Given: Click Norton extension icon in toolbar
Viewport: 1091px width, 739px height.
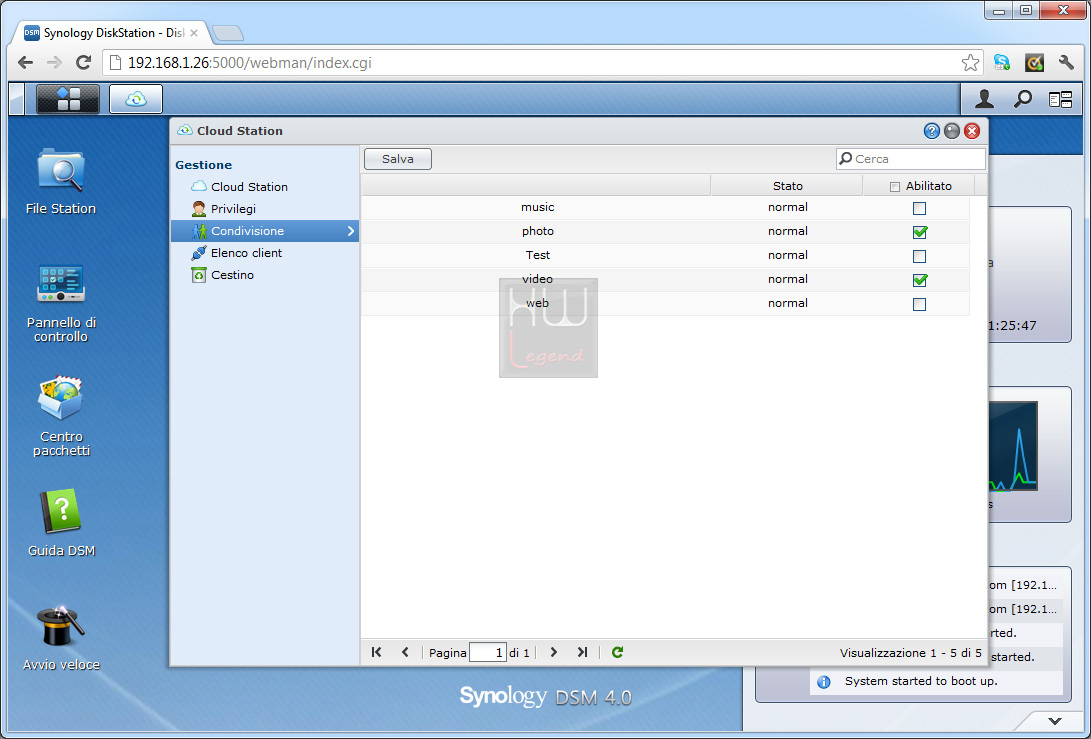Looking at the screenshot, I should [1034, 63].
